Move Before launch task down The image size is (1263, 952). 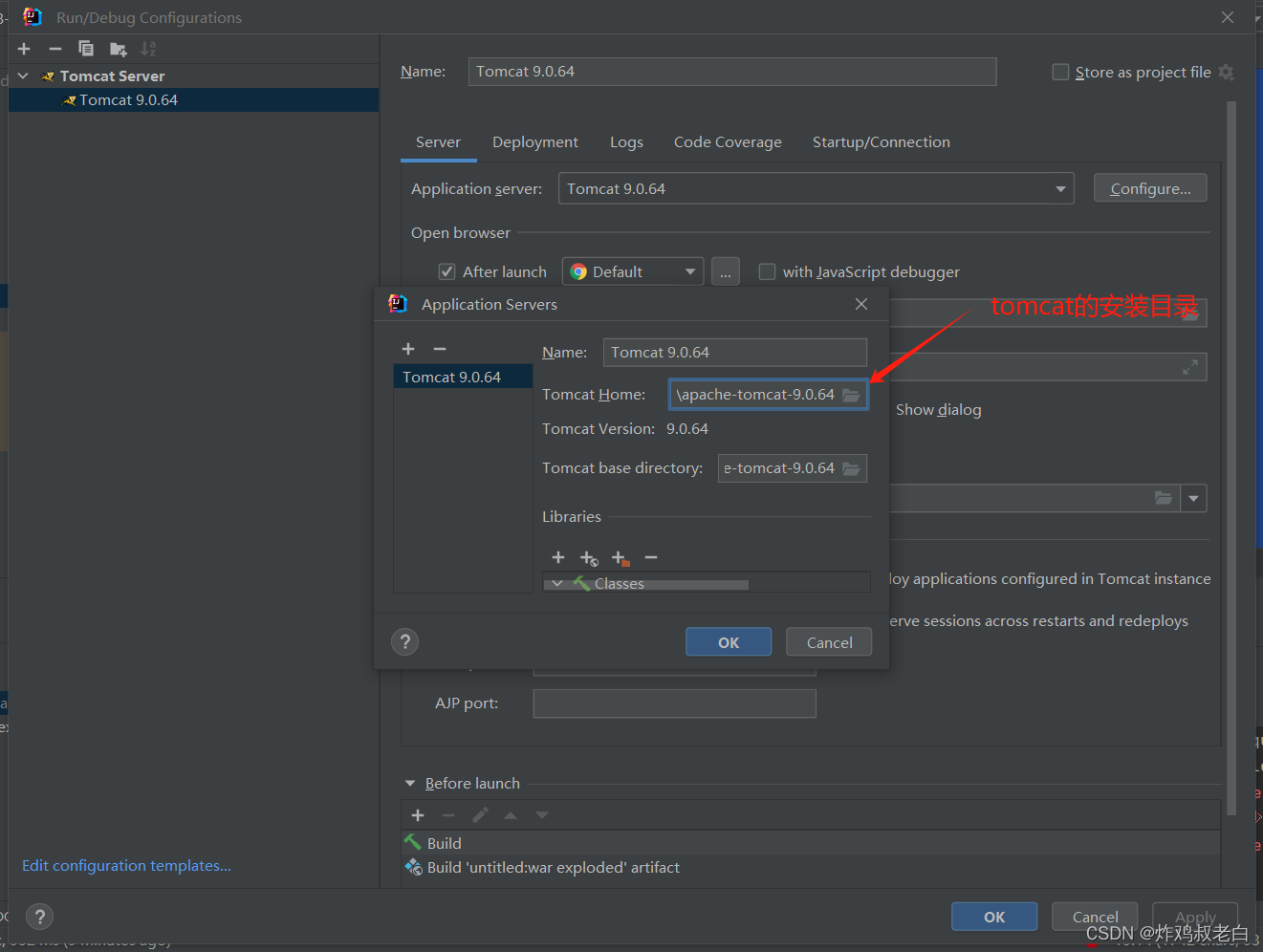(x=542, y=815)
